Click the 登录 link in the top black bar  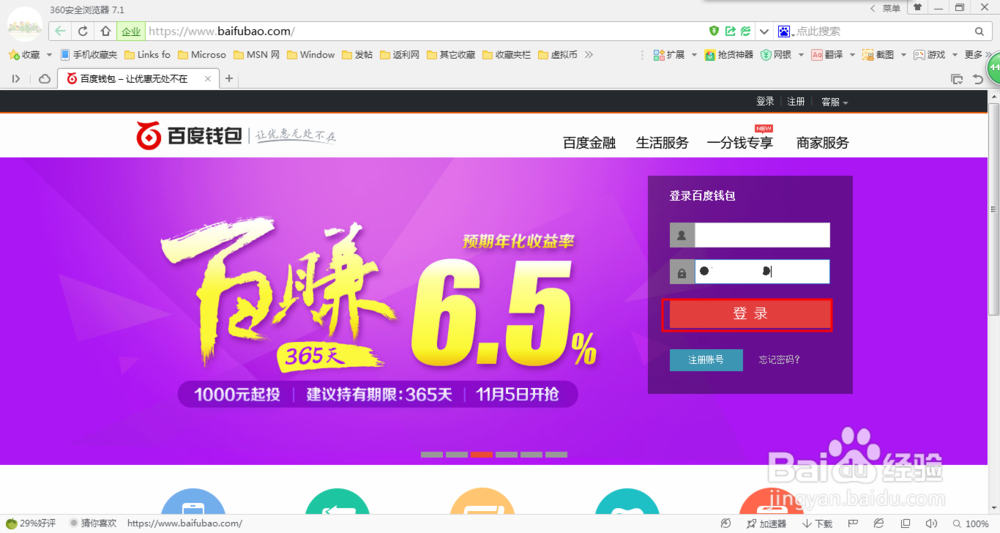765,101
